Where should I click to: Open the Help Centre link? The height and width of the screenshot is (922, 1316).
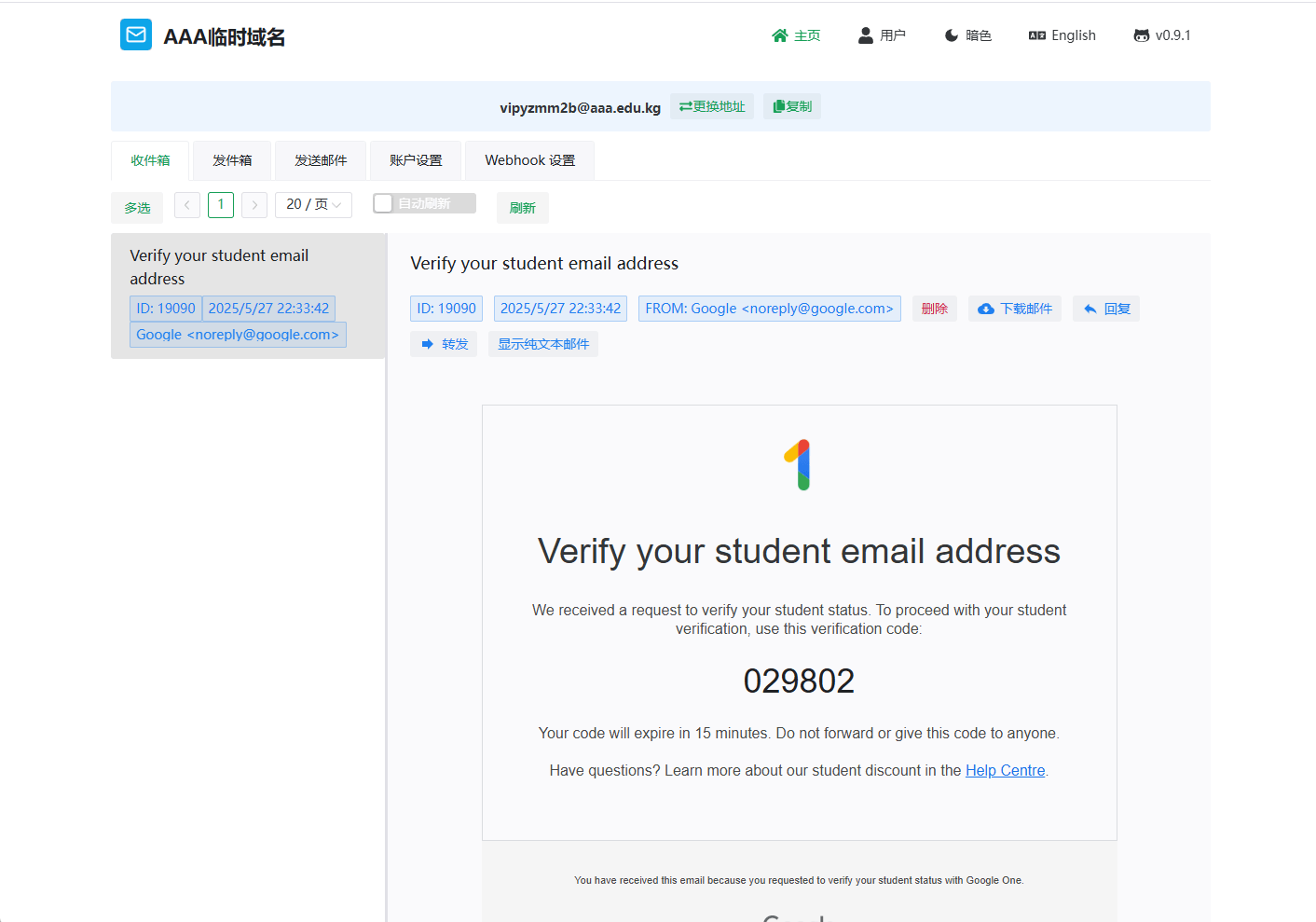point(1005,770)
